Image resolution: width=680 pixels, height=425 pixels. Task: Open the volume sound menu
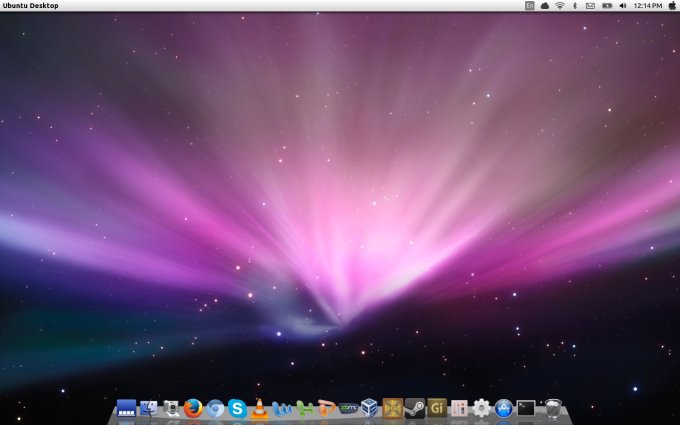622,6
